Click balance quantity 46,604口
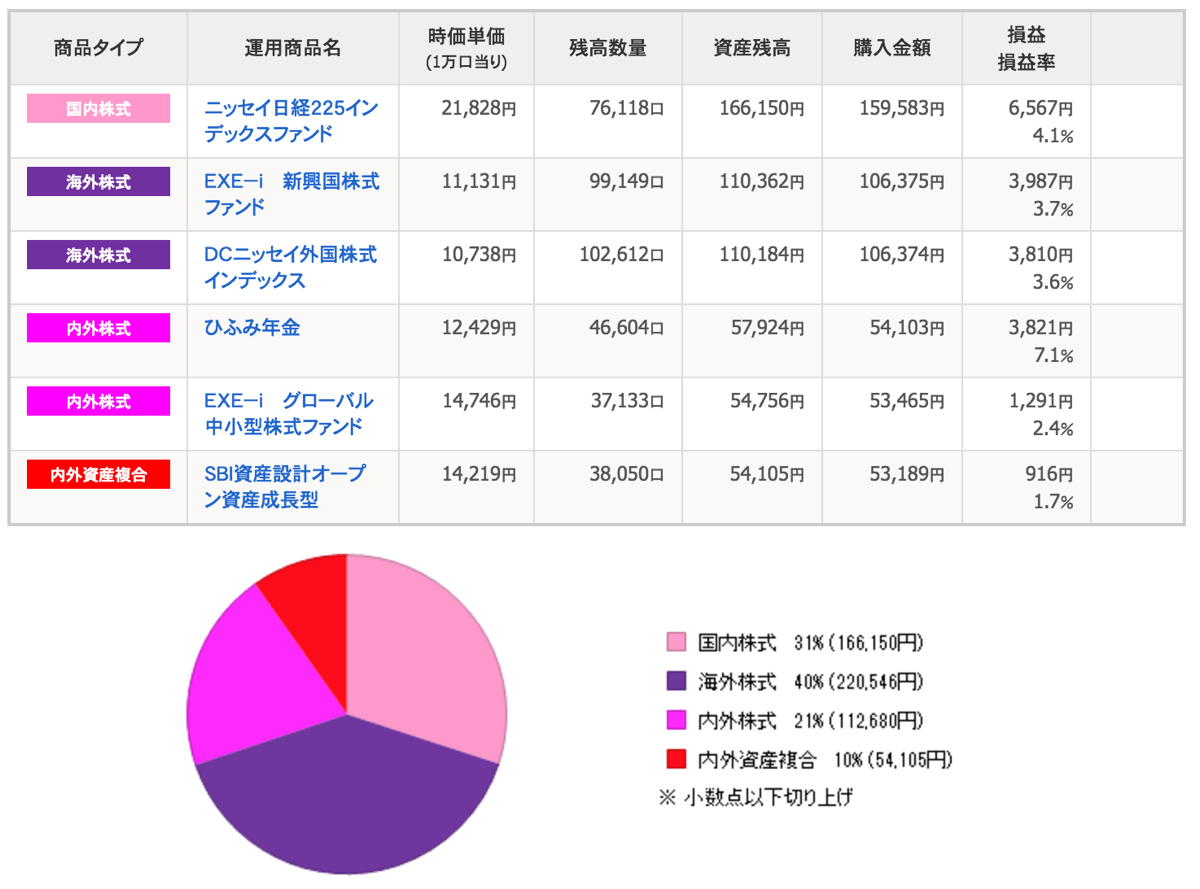The width and height of the screenshot is (1200, 889). pyautogui.click(x=626, y=328)
